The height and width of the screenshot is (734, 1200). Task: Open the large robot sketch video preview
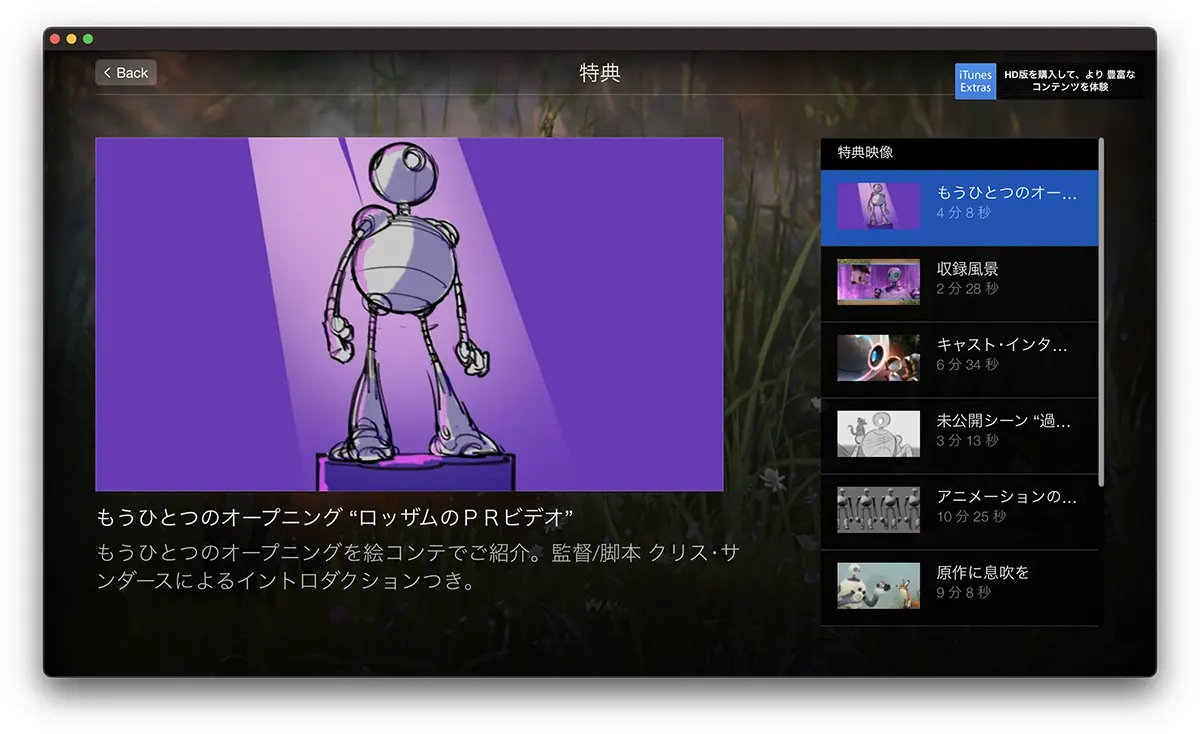click(x=409, y=314)
